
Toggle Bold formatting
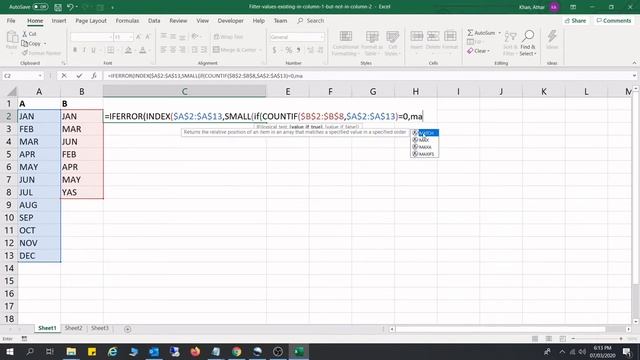pos(75,50)
